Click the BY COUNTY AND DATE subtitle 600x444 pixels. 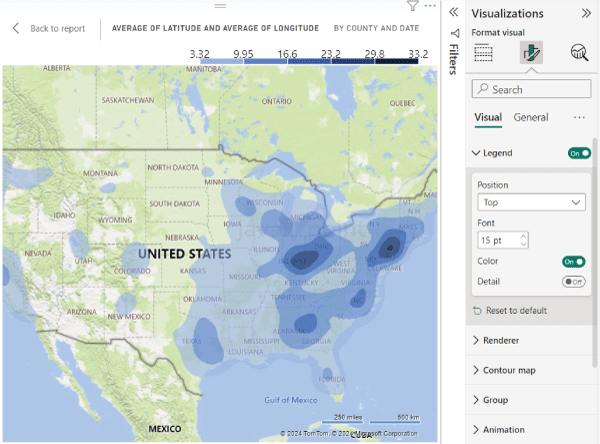tap(377, 28)
